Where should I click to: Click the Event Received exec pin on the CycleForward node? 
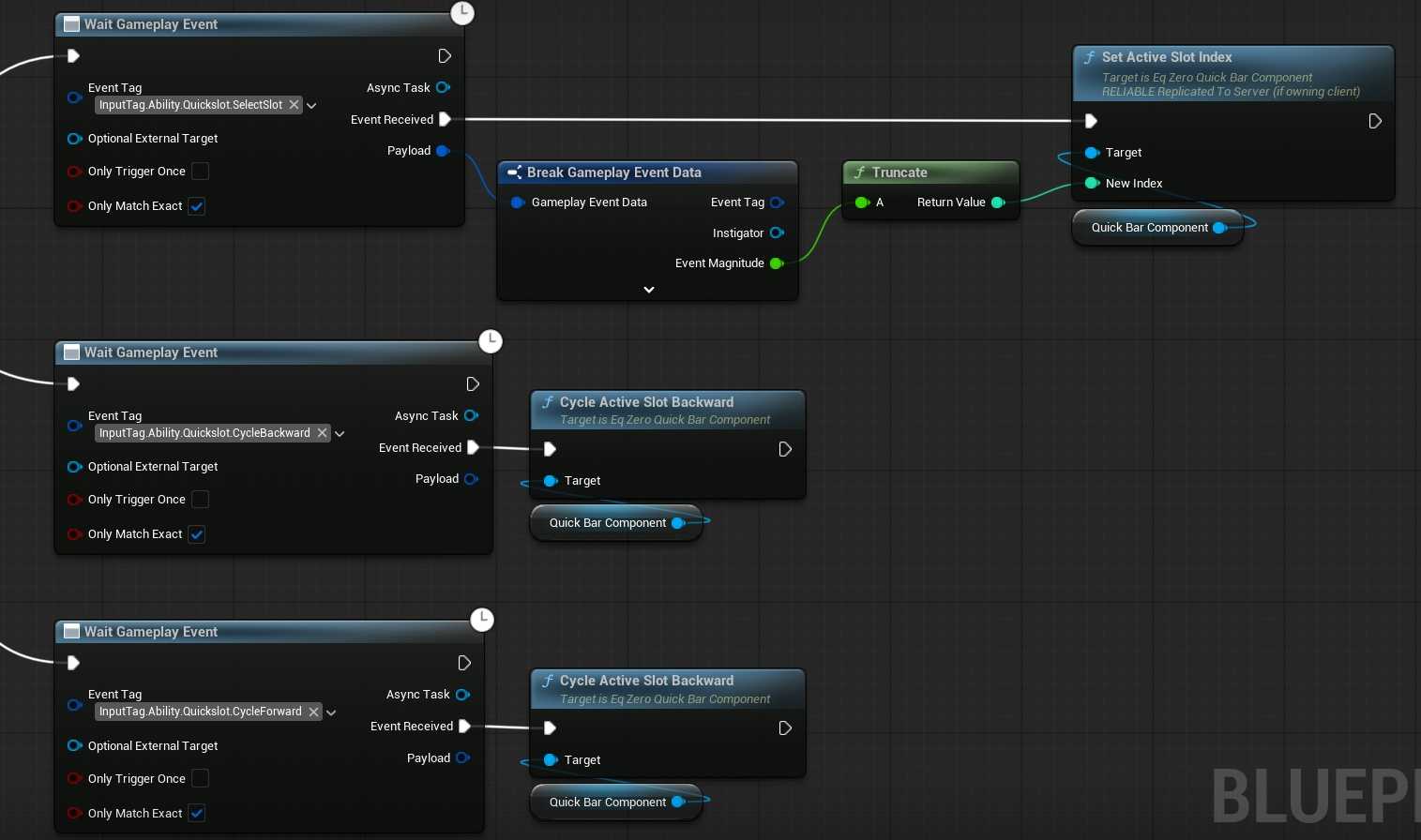(464, 727)
